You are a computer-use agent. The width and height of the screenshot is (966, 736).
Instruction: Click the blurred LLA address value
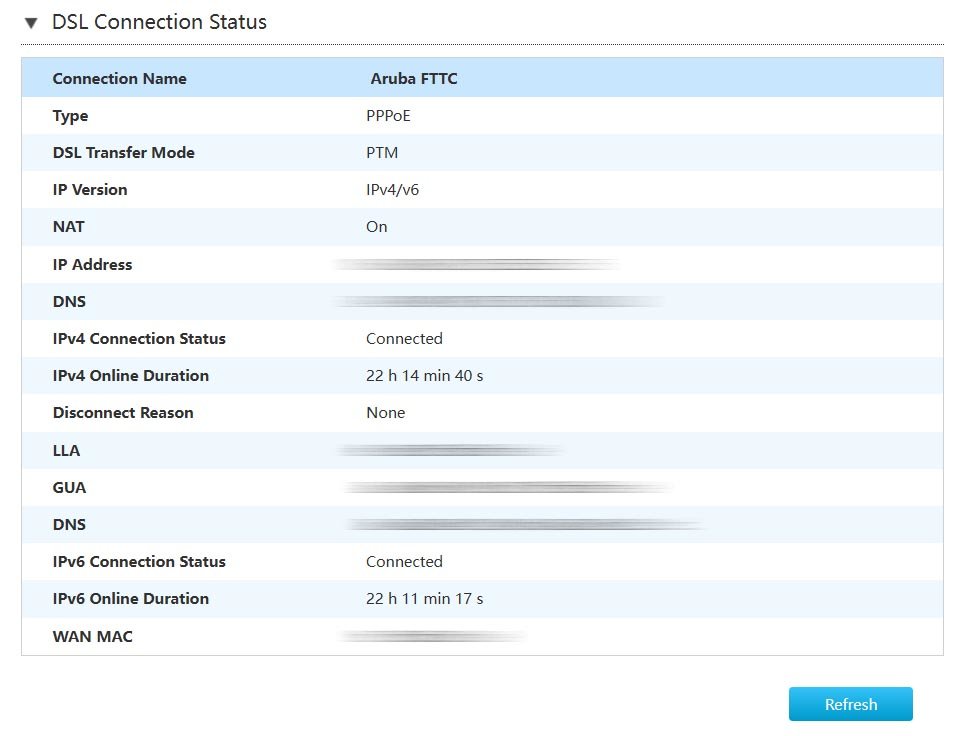tap(450, 451)
